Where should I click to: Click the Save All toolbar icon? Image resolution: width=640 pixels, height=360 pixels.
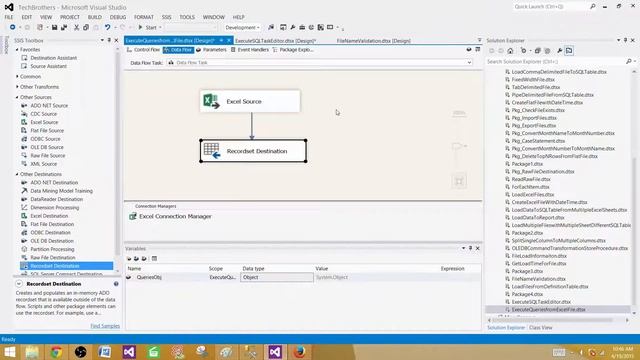[x=64, y=27]
